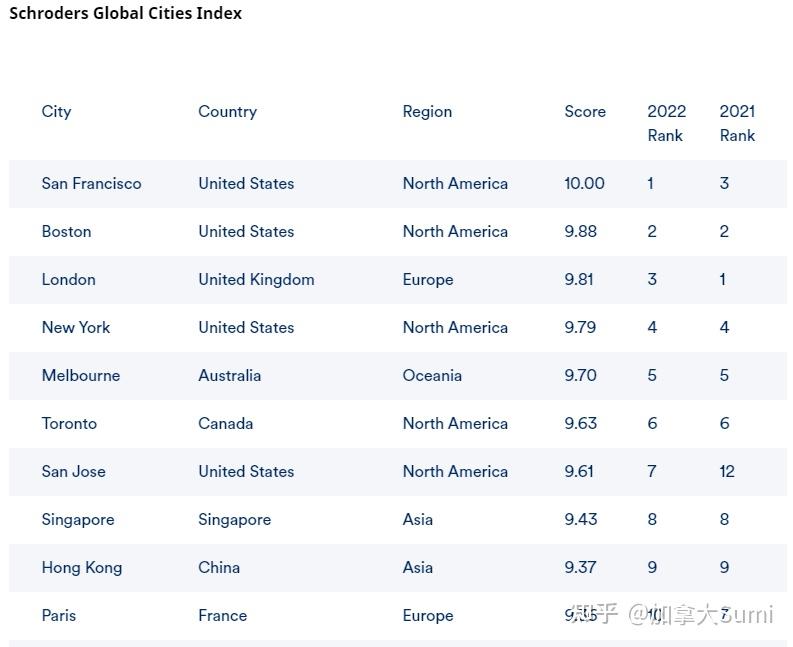The width and height of the screenshot is (793, 647).
Task: Click United Kingdom in the Country column
Action: 256,279
